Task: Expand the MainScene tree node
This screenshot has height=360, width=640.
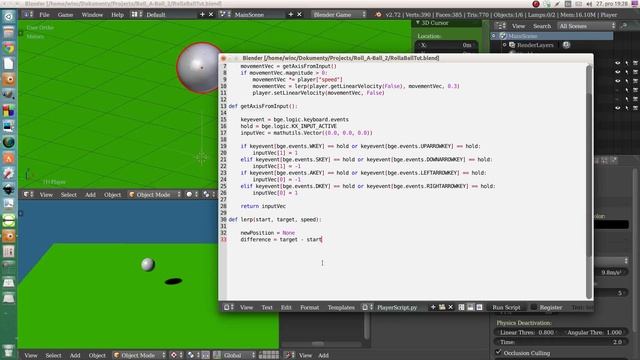Action: 494,36
